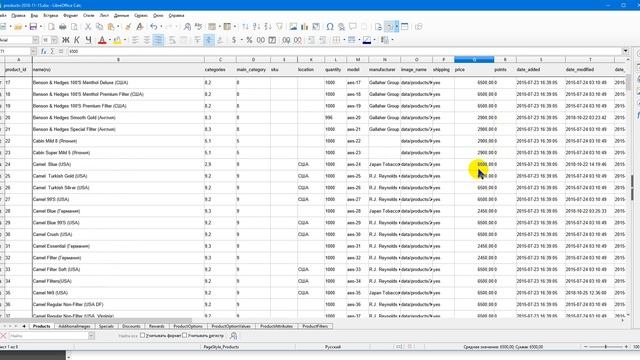Click the Русский language status bar entry
The width and height of the screenshot is (640, 360).
tap(333, 347)
